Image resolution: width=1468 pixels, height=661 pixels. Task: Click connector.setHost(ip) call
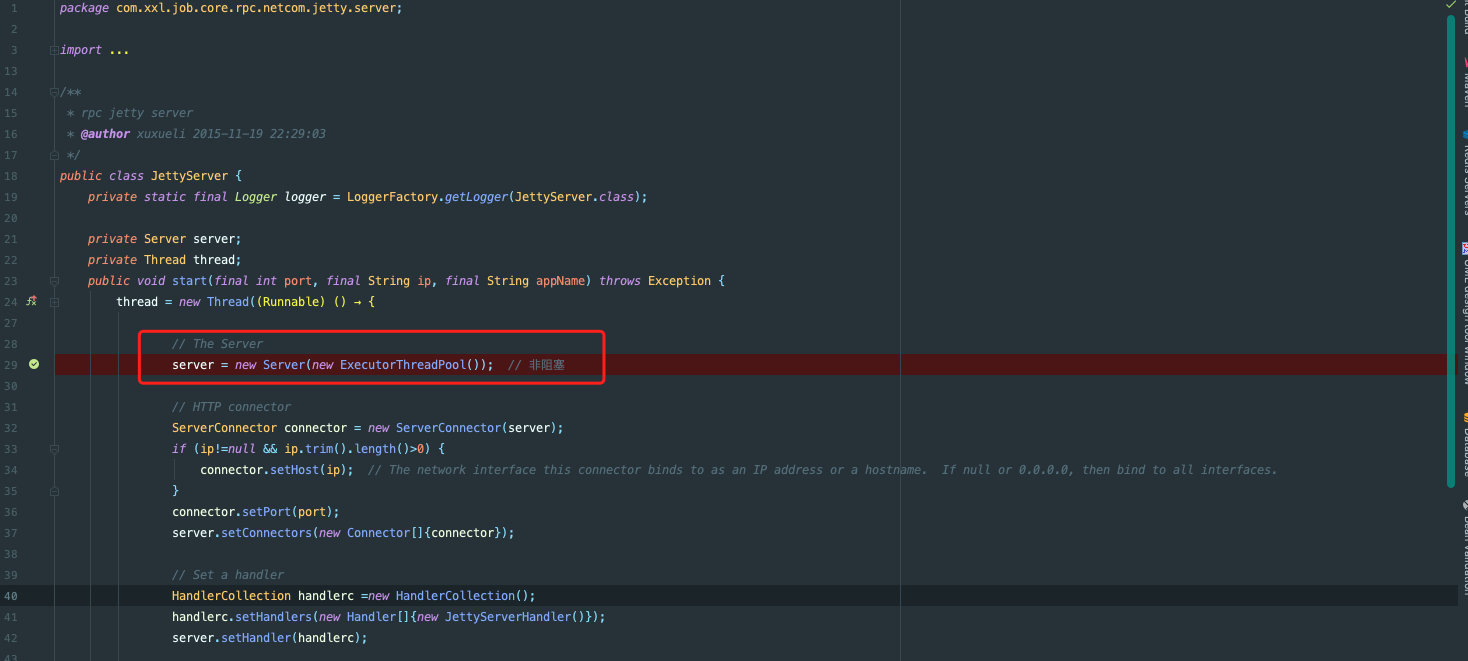(x=276, y=470)
